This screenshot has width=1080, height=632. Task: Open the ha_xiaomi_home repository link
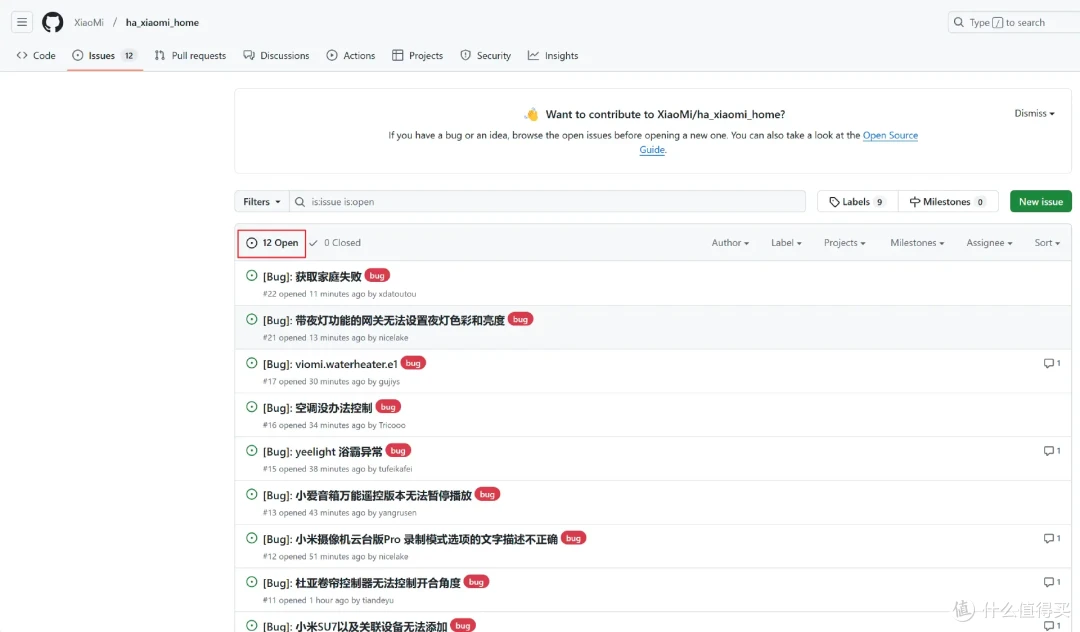pos(162,22)
